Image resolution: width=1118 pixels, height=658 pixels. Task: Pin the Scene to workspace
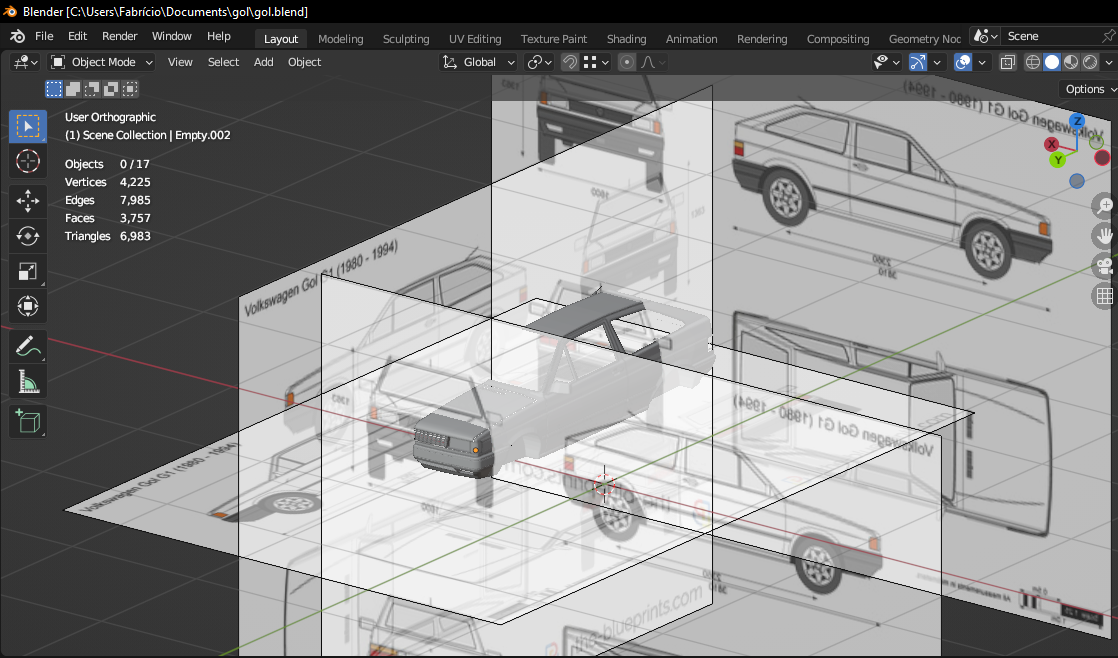1108,36
